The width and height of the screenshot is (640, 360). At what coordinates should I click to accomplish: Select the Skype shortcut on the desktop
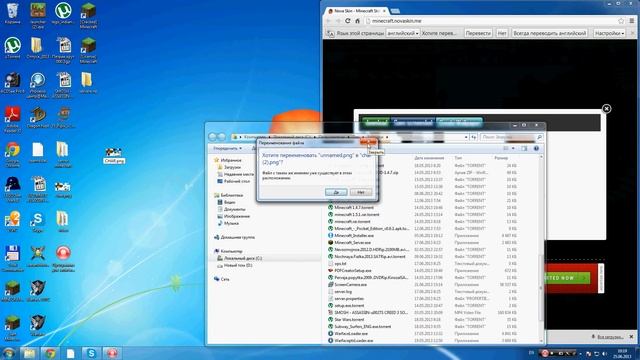click(x=38, y=222)
